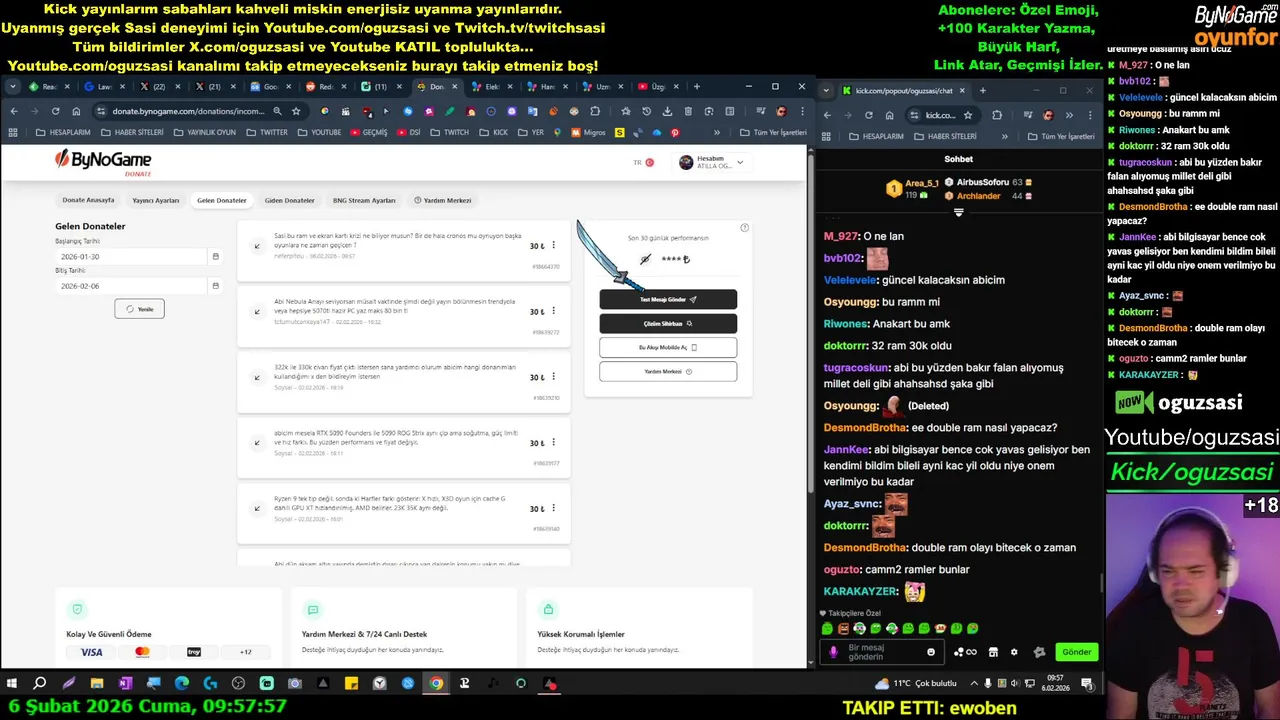This screenshot has height=720, width=1280.
Task: Go home in the ByNoGame browser
Action: (76, 111)
